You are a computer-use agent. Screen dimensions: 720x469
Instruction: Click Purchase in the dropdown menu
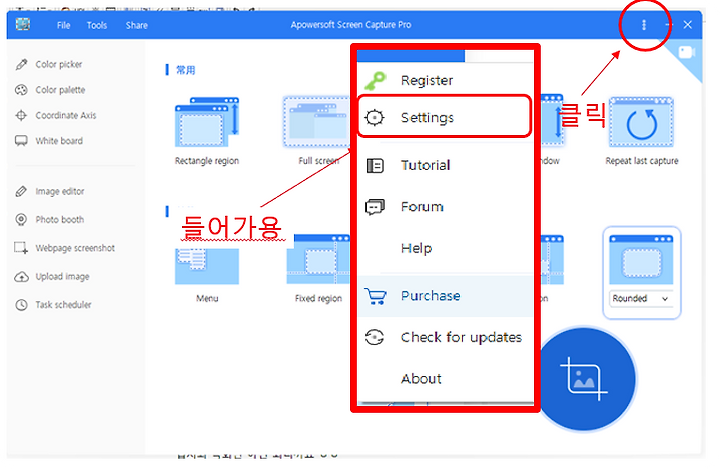tap(445, 296)
